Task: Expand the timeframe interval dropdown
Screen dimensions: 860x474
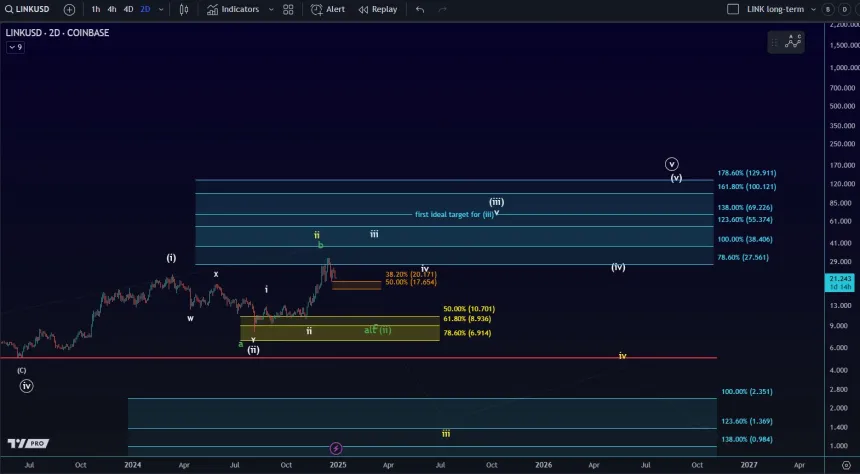Action: (161, 9)
